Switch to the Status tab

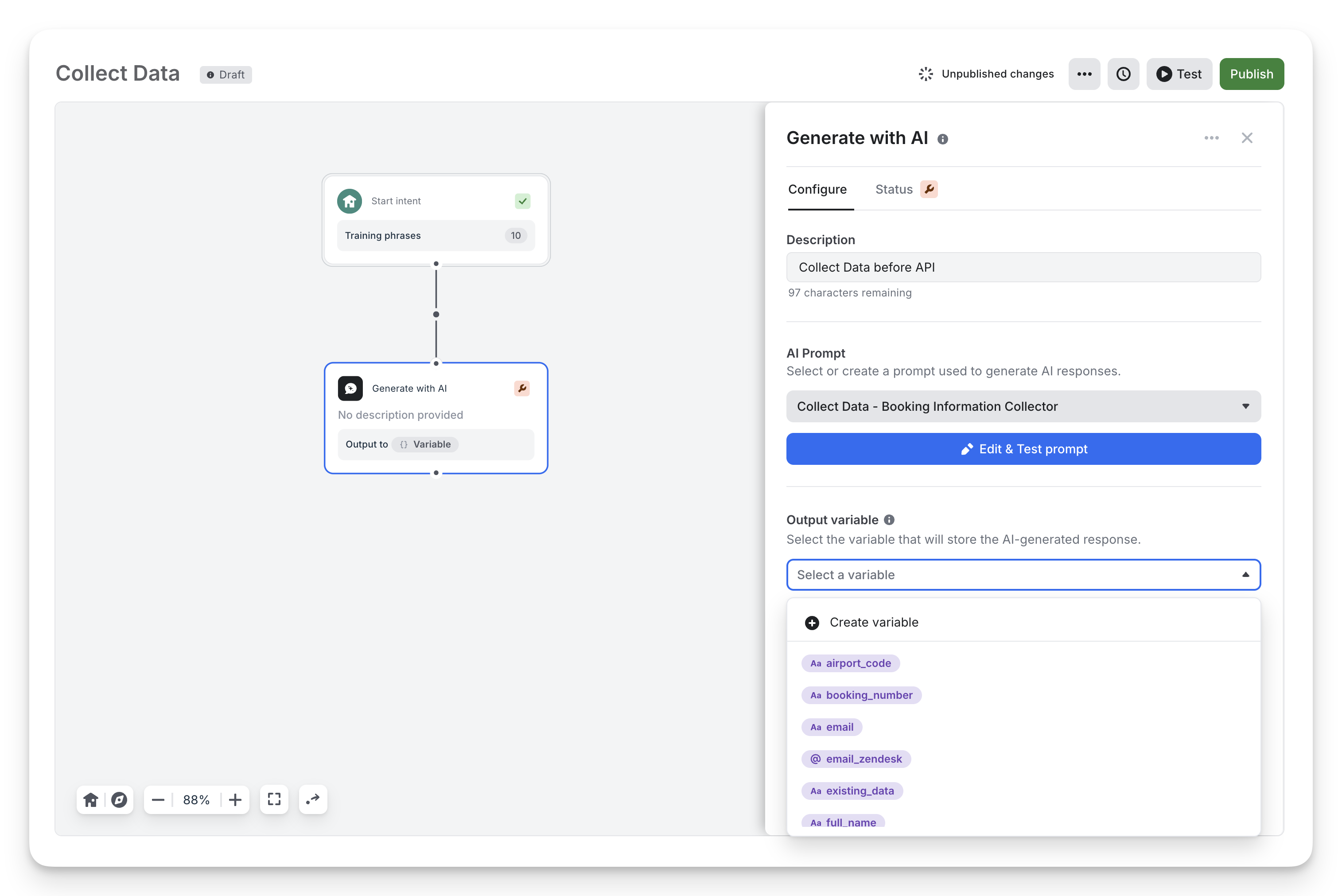(894, 190)
